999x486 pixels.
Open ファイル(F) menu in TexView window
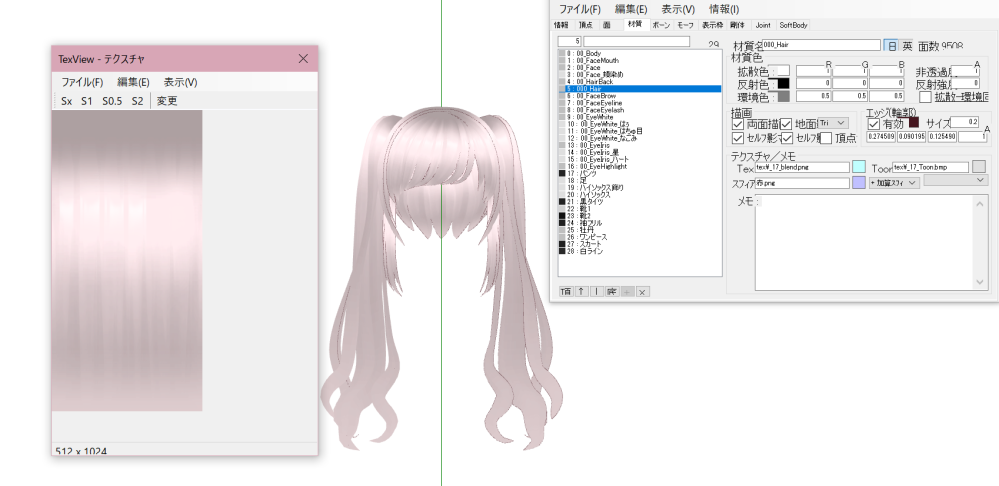[x=82, y=82]
